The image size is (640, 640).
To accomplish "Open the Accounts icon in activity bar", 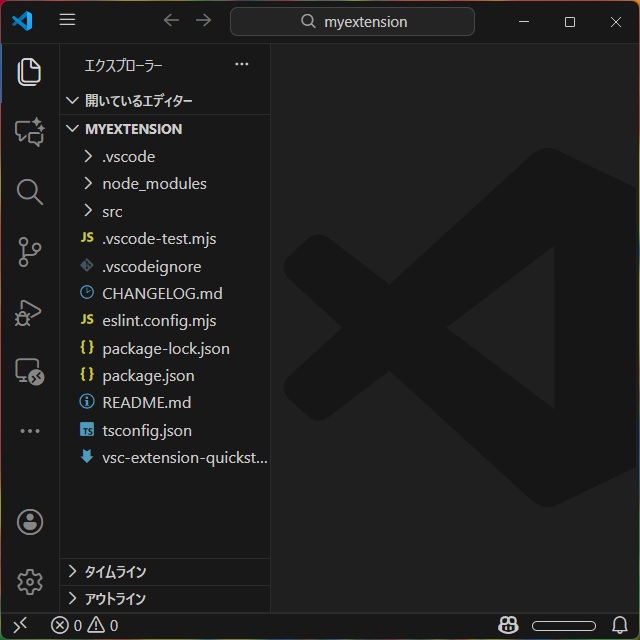I will (30, 521).
